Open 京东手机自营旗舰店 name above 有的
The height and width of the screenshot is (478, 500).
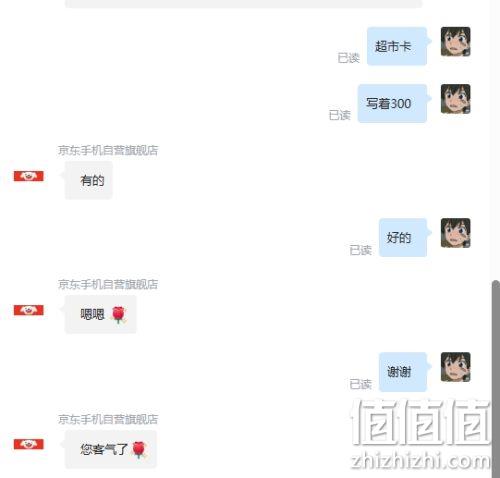click(x=108, y=150)
